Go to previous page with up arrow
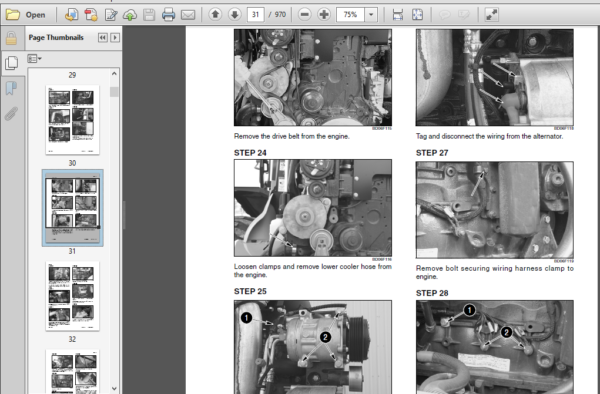Viewport: 600px width, 394px height. click(x=215, y=15)
